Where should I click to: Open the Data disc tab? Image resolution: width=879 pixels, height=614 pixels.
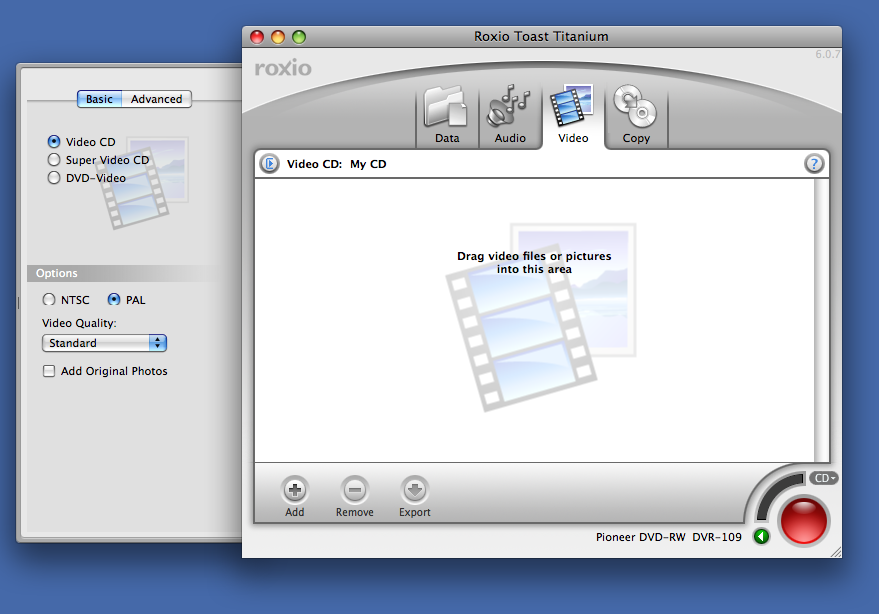[x=447, y=115]
